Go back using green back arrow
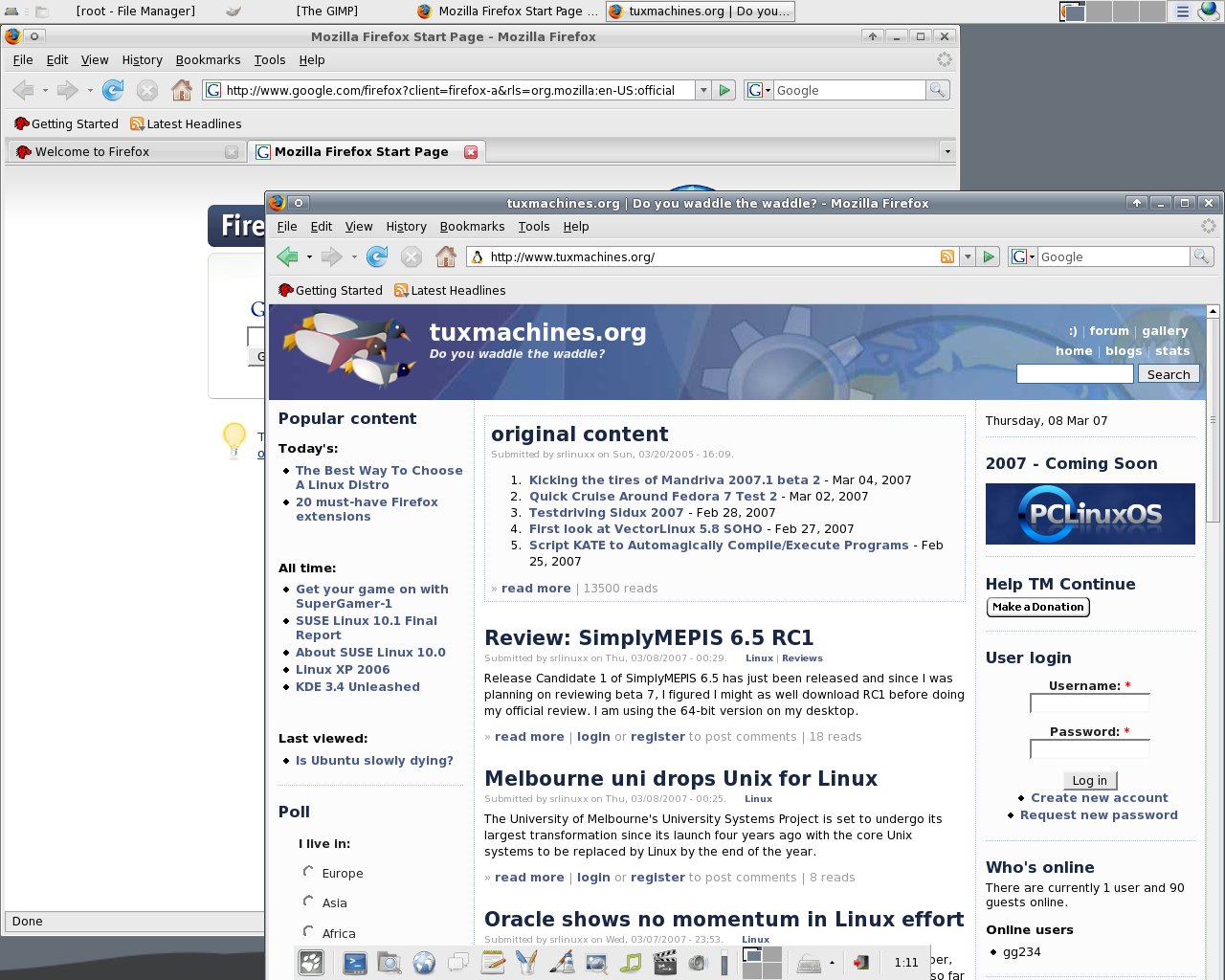Screen dimensions: 1225x980 [x=287, y=256]
